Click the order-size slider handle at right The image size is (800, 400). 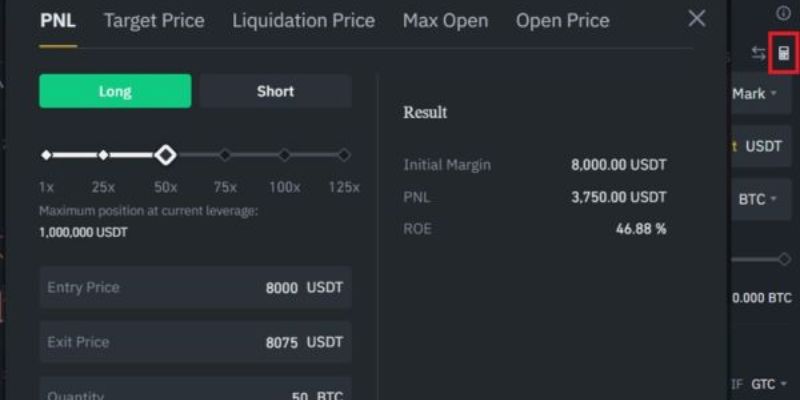tap(784, 259)
